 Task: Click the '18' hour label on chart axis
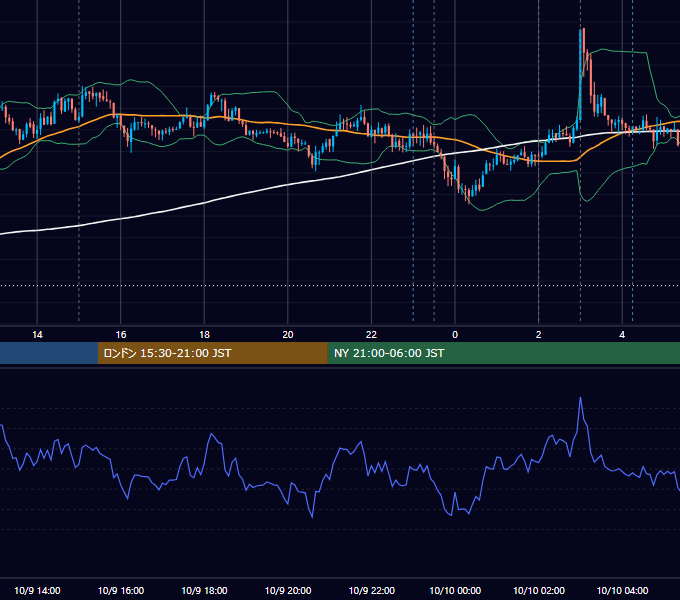coord(204,335)
